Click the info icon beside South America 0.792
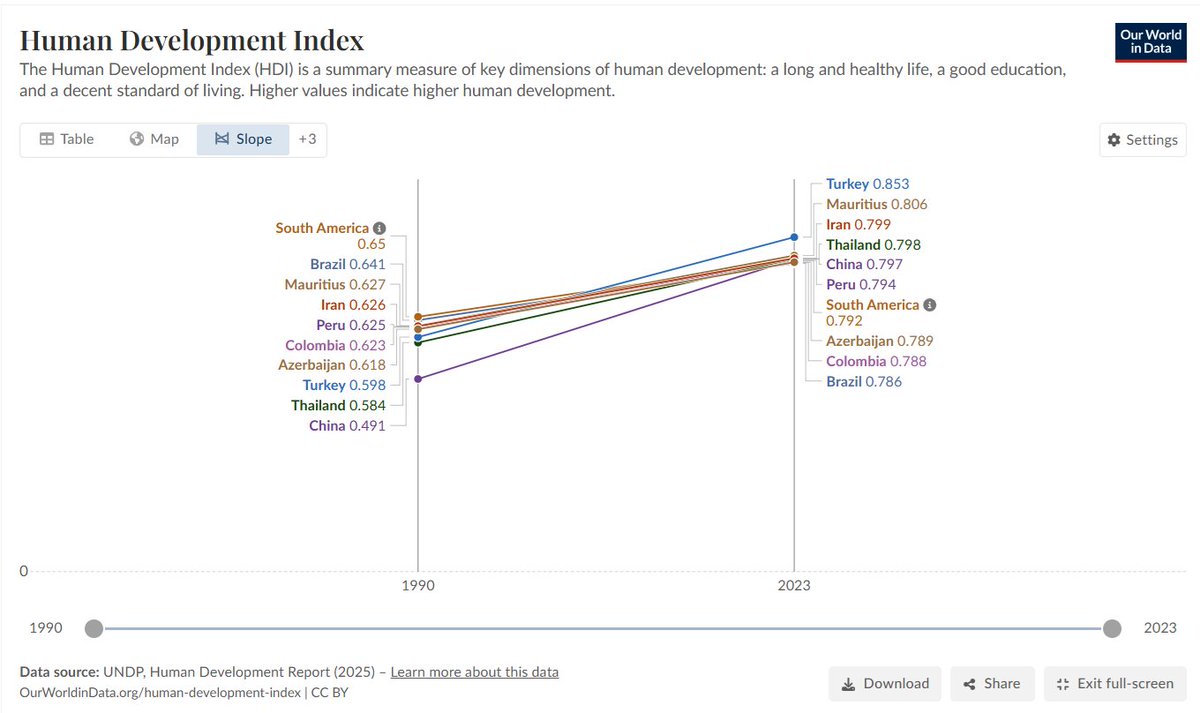This screenshot has width=1200, height=713. [930, 305]
